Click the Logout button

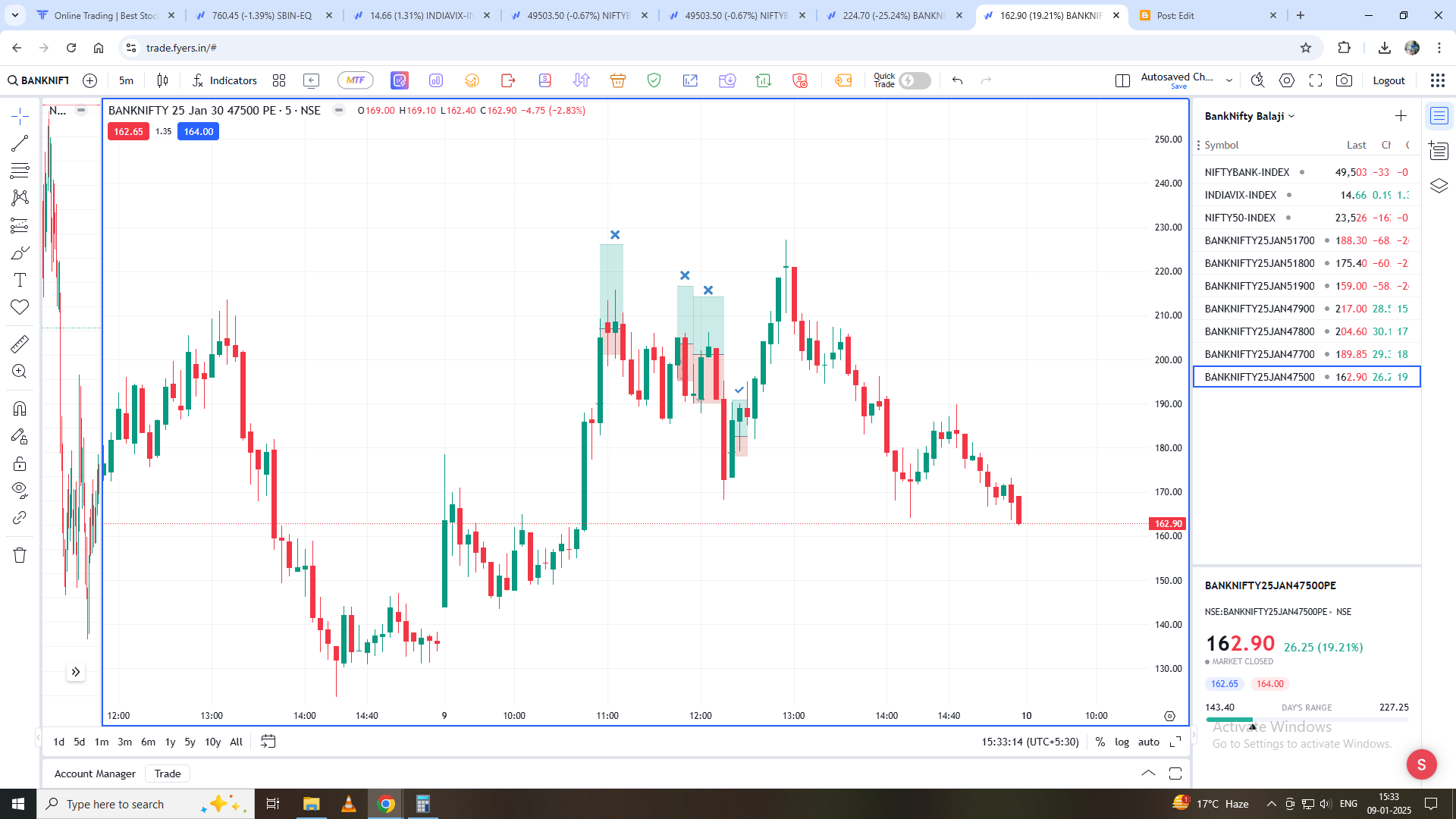tap(1389, 80)
